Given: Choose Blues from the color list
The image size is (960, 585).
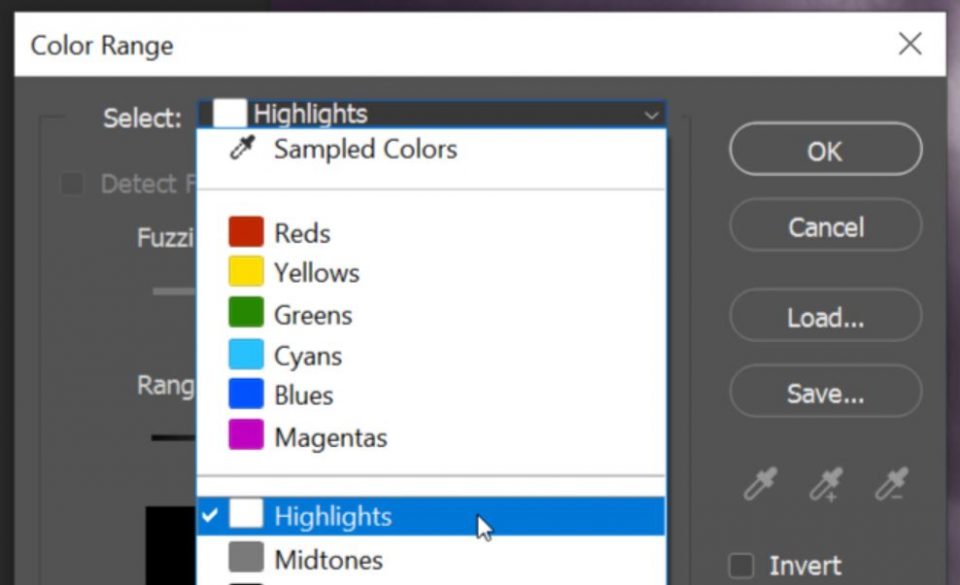Looking at the screenshot, I should click(x=303, y=395).
